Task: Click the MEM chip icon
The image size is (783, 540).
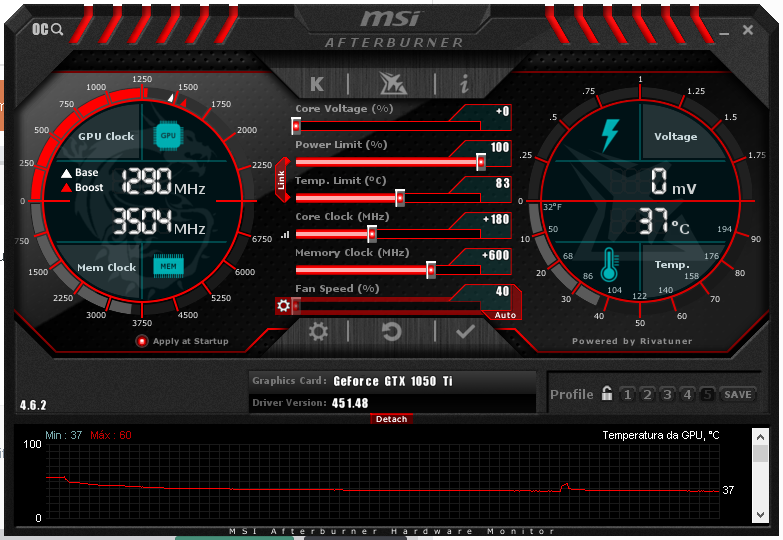Action: coord(168,266)
